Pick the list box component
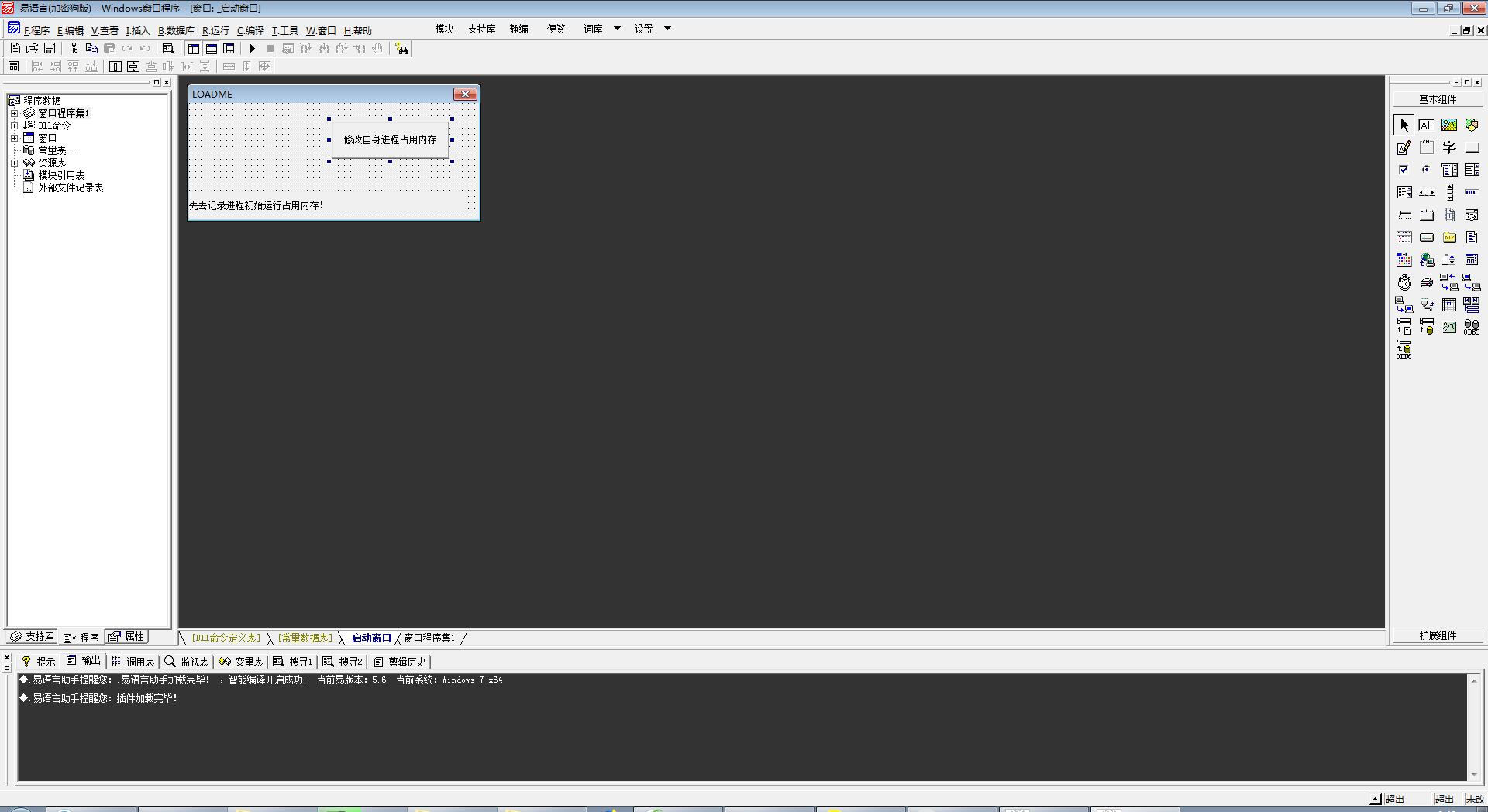The width and height of the screenshot is (1488, 812). click(1472, 170)
